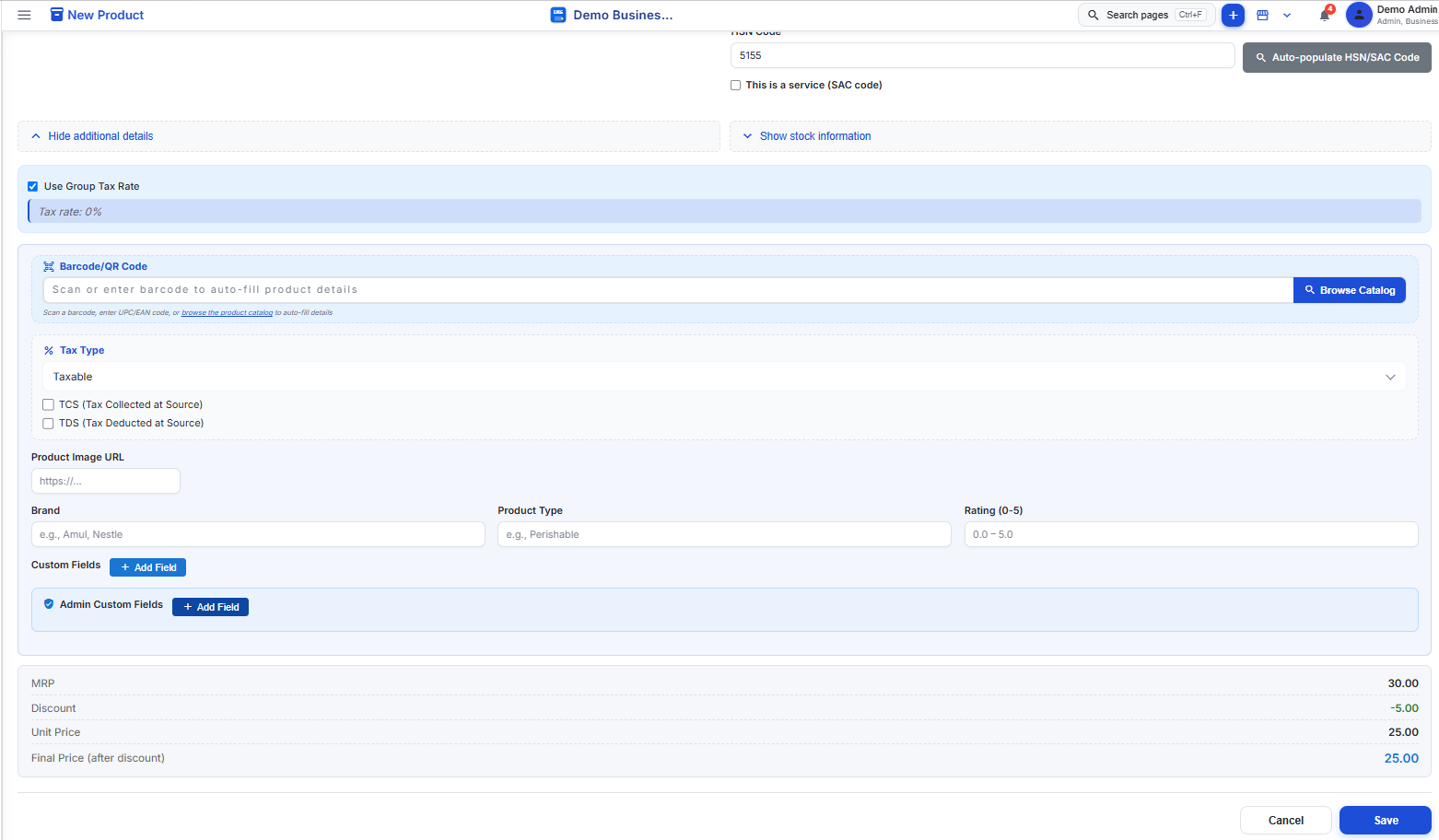Click the Tax rate: 0% text
This screenshot has width=1439, height=840.
click(70, 212)
